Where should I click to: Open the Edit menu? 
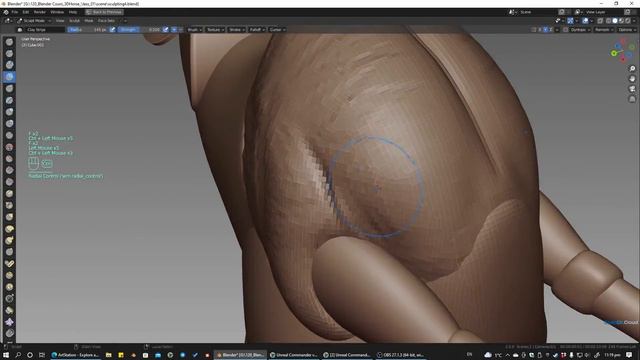click(26, 12)
